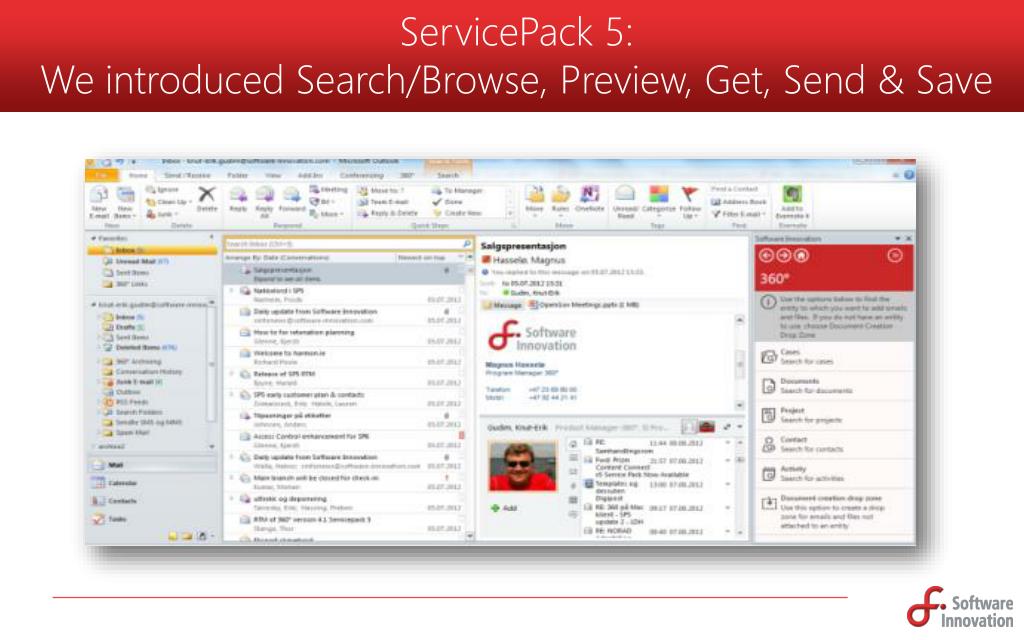The width and height of the screenshot is (1024, 640).
Task: Click the OneNote ribbon icon
Action: 590,194
